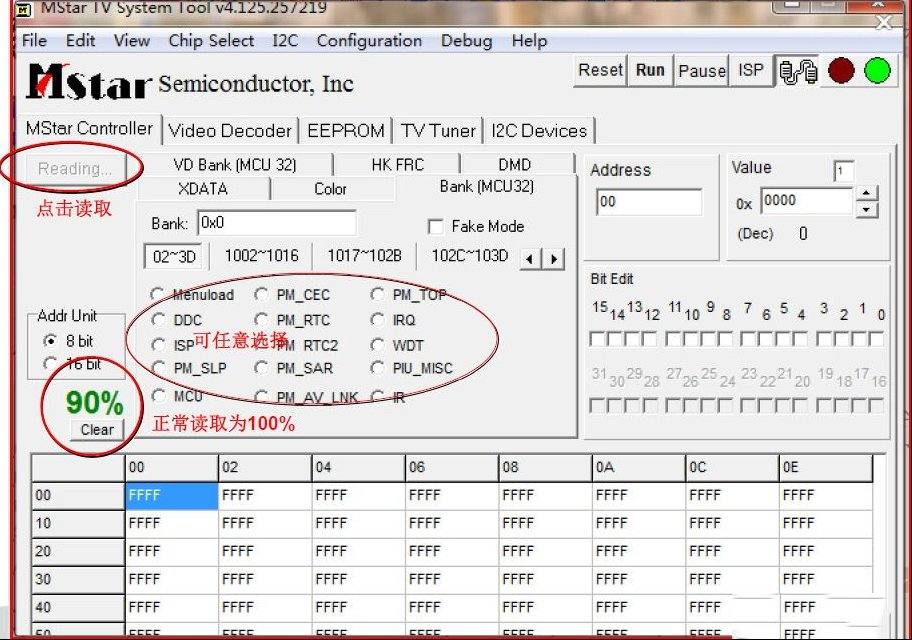Screen dimensions: 912x640
Task: Click the row header labeled 30
Action: pos(78,580)
